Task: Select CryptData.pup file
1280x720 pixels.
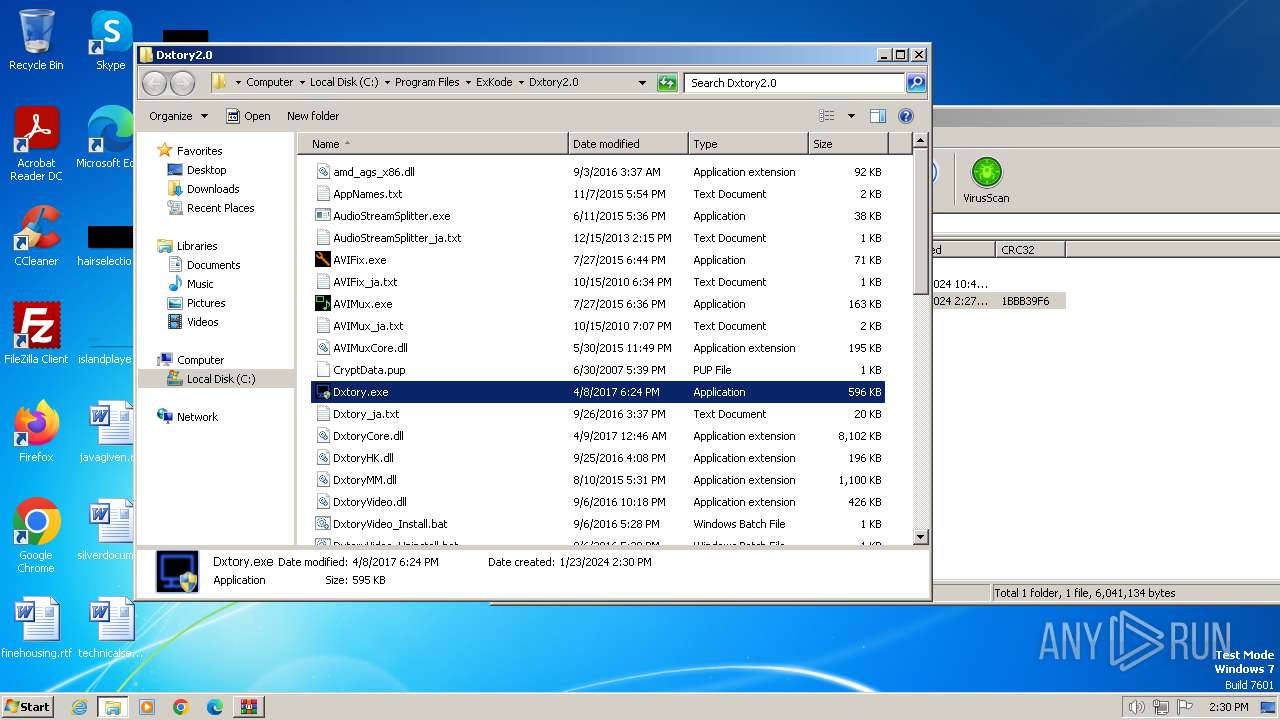Action: tap(598, 370)
